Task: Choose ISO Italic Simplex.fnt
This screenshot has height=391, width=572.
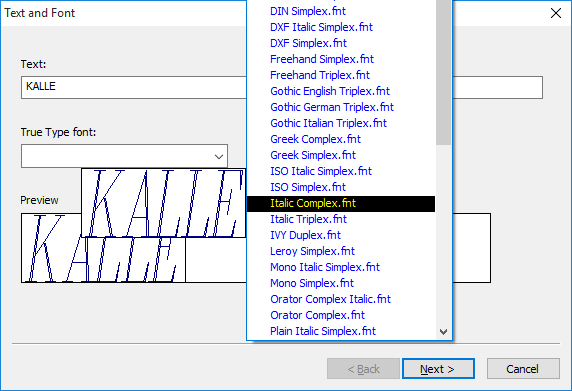Action: click(x=341, y=171)
